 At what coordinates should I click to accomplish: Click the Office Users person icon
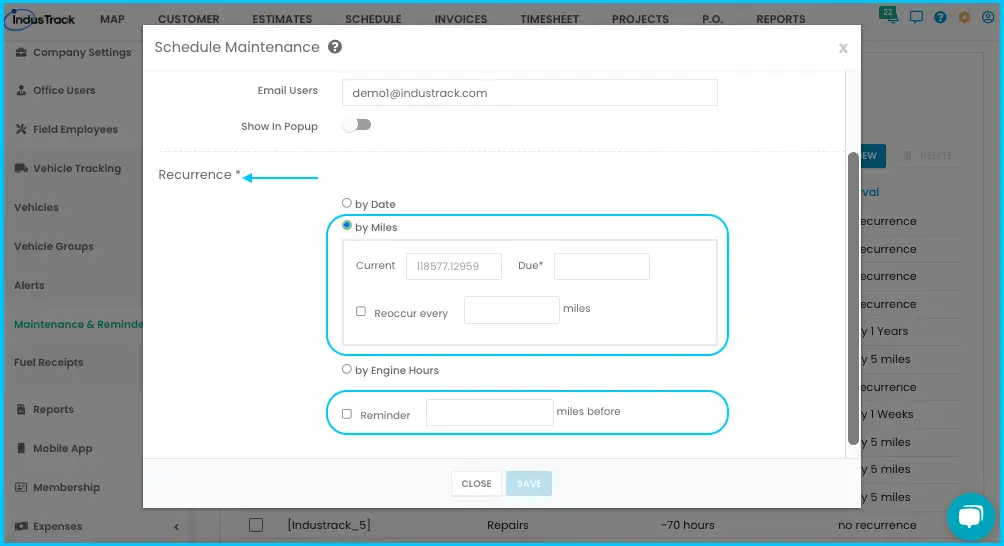(21, 90)
